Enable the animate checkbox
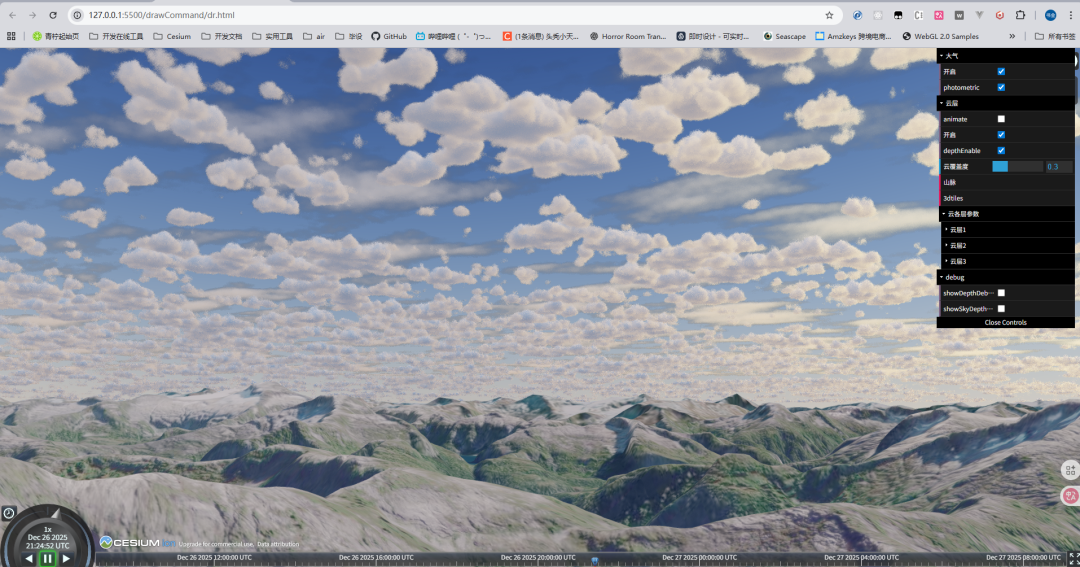 pyautogui.click(x=1001, y=118)
